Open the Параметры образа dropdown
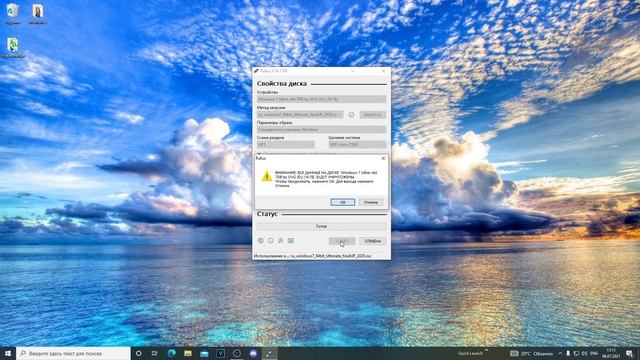Viewport: 640px width, 360px height. (x=321, y=130)
